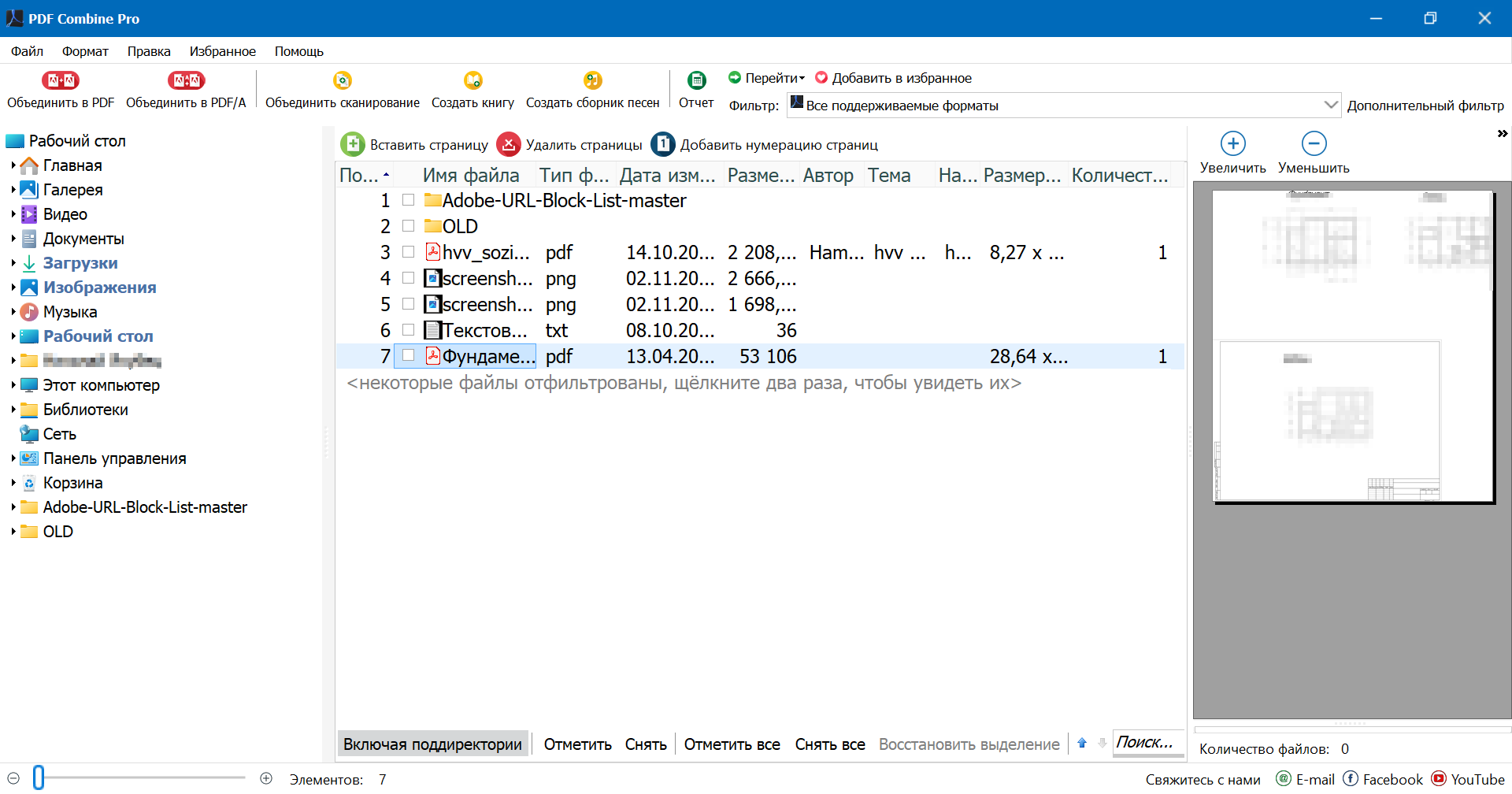Click the PDF icon of hvv_sozi file
1512x794 pixels.
[432, 252]
